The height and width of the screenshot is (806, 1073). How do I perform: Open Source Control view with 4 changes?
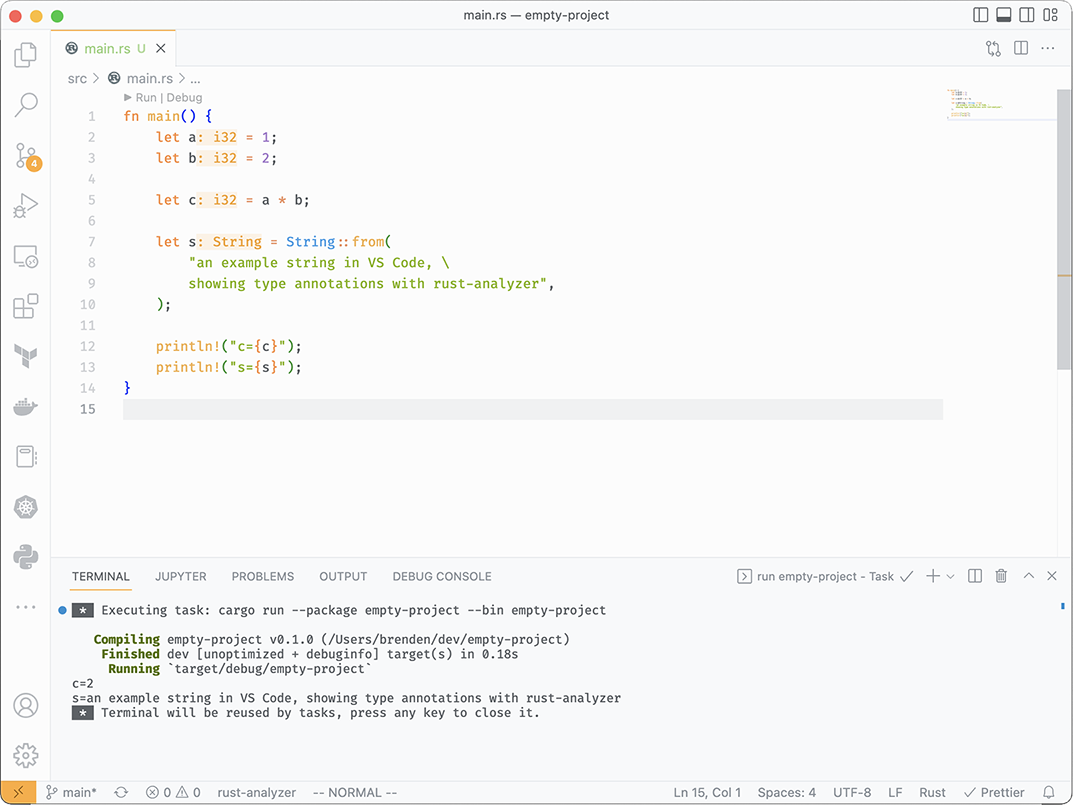(27, 157)
